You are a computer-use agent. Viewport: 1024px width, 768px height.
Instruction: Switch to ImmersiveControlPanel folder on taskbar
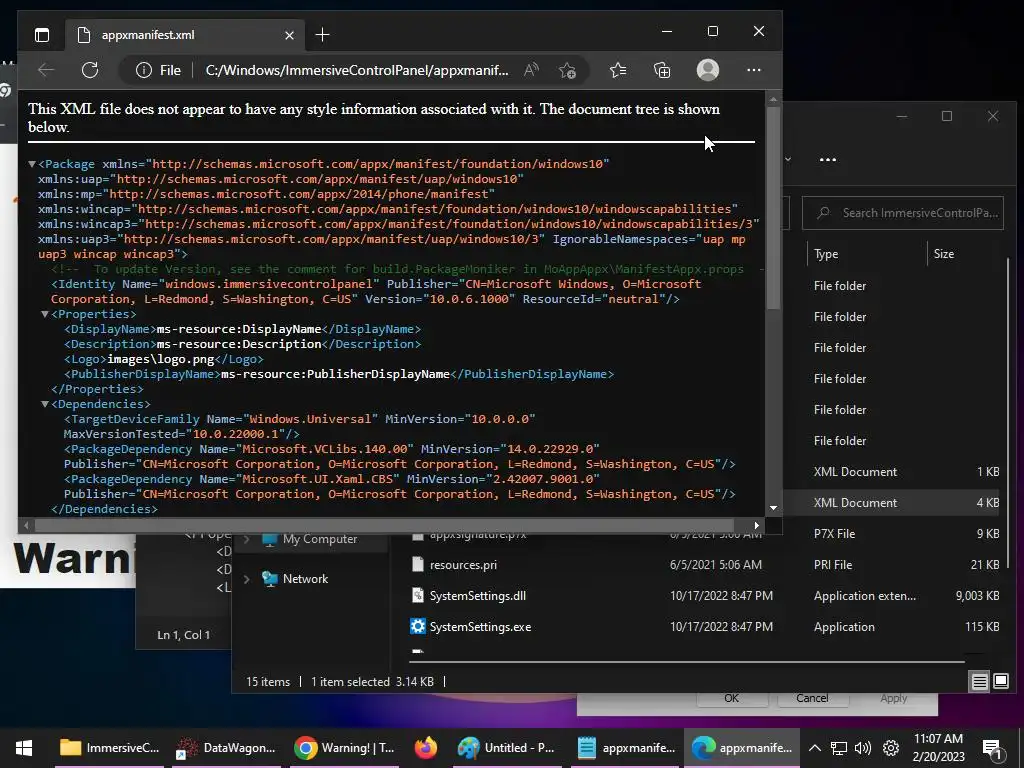click(108, 748)
